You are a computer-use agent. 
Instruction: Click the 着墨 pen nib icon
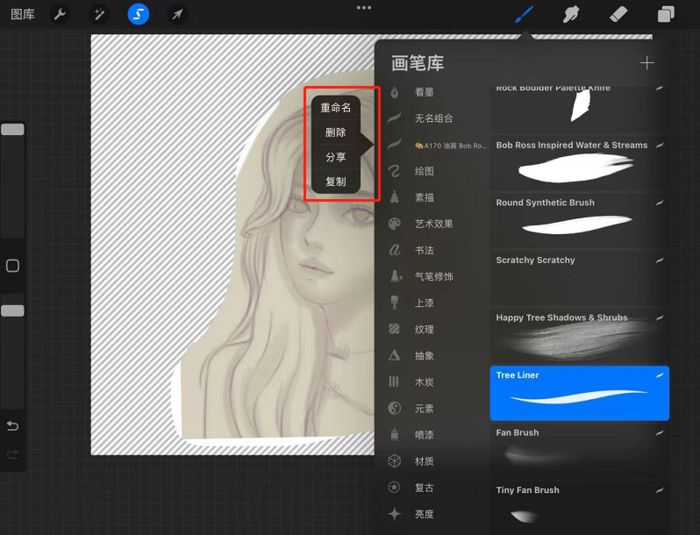394,92
